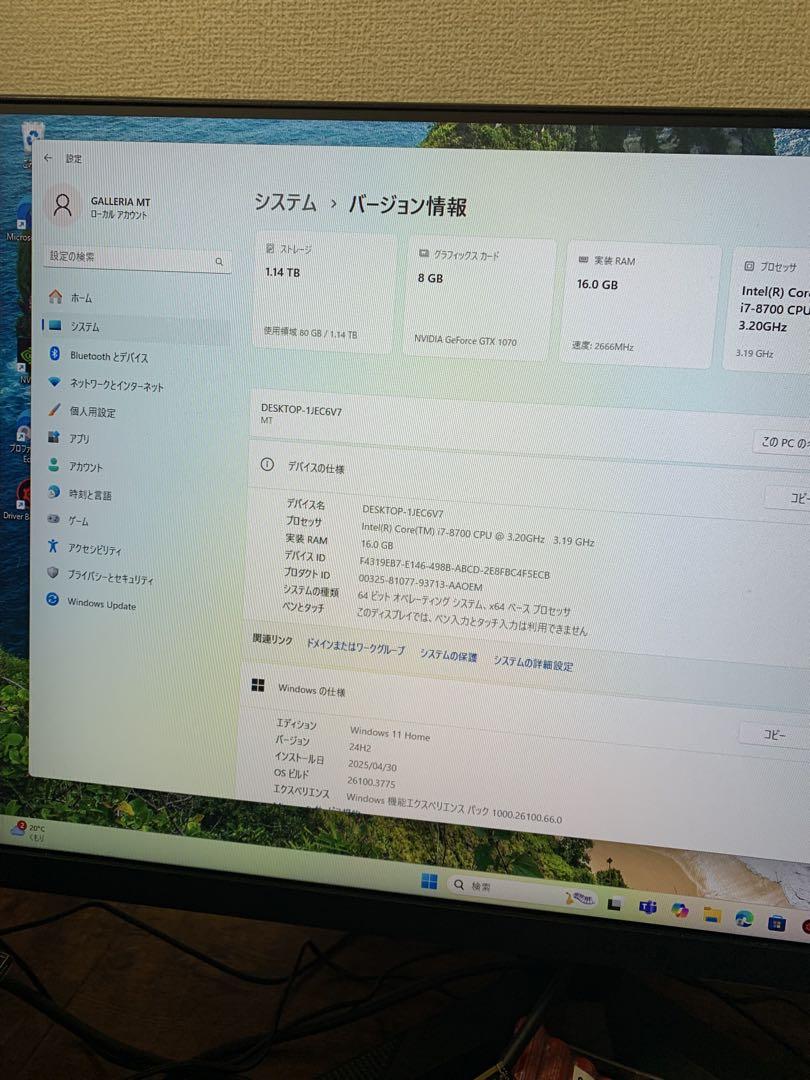Click the アクセシビリティ figure icon
The height and width of the screenshot is (1080, 810).
[x=52, y=546]
